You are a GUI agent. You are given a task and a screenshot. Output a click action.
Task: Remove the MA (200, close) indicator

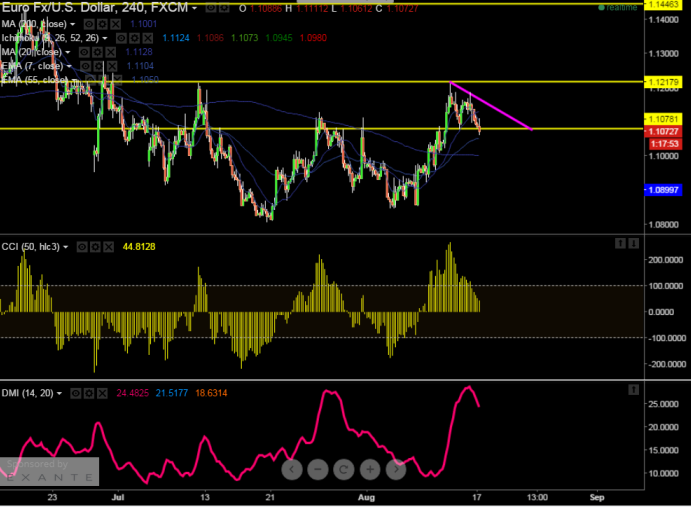pos(115,24)
